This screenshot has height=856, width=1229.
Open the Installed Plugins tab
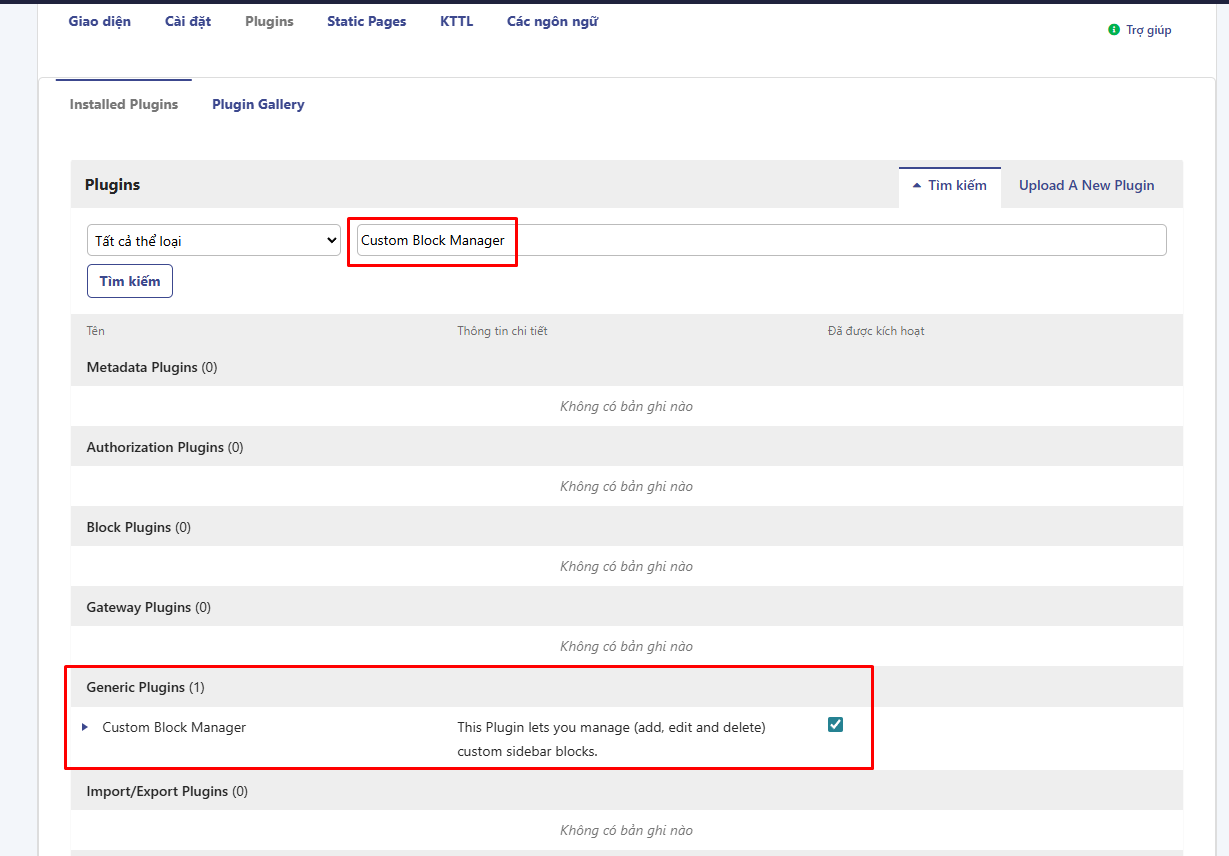[123, 104]
